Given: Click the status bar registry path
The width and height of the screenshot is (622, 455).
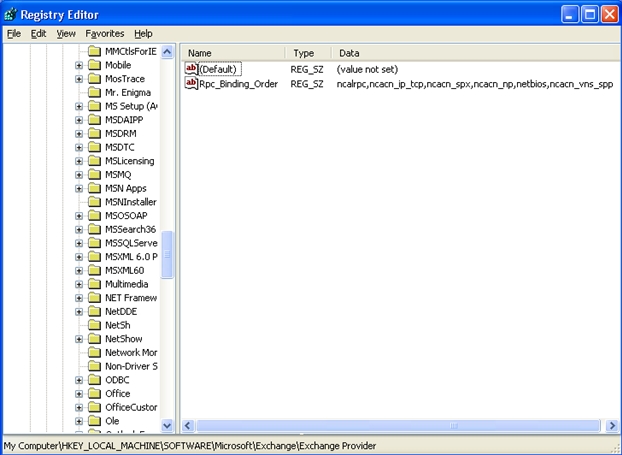Looking at the screenshot, I should coord(190,446).
